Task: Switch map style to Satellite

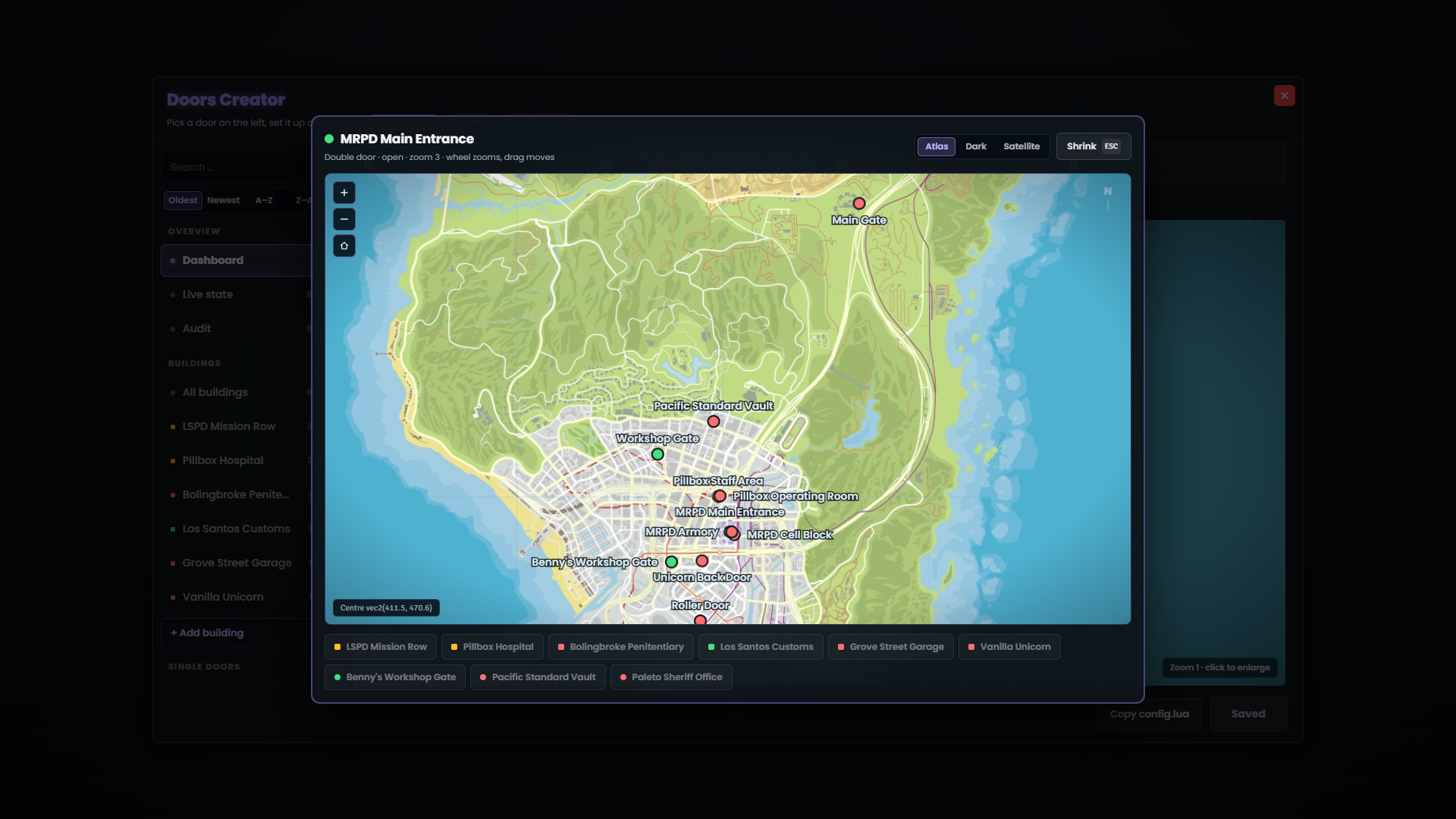Action: (1021, 146)
